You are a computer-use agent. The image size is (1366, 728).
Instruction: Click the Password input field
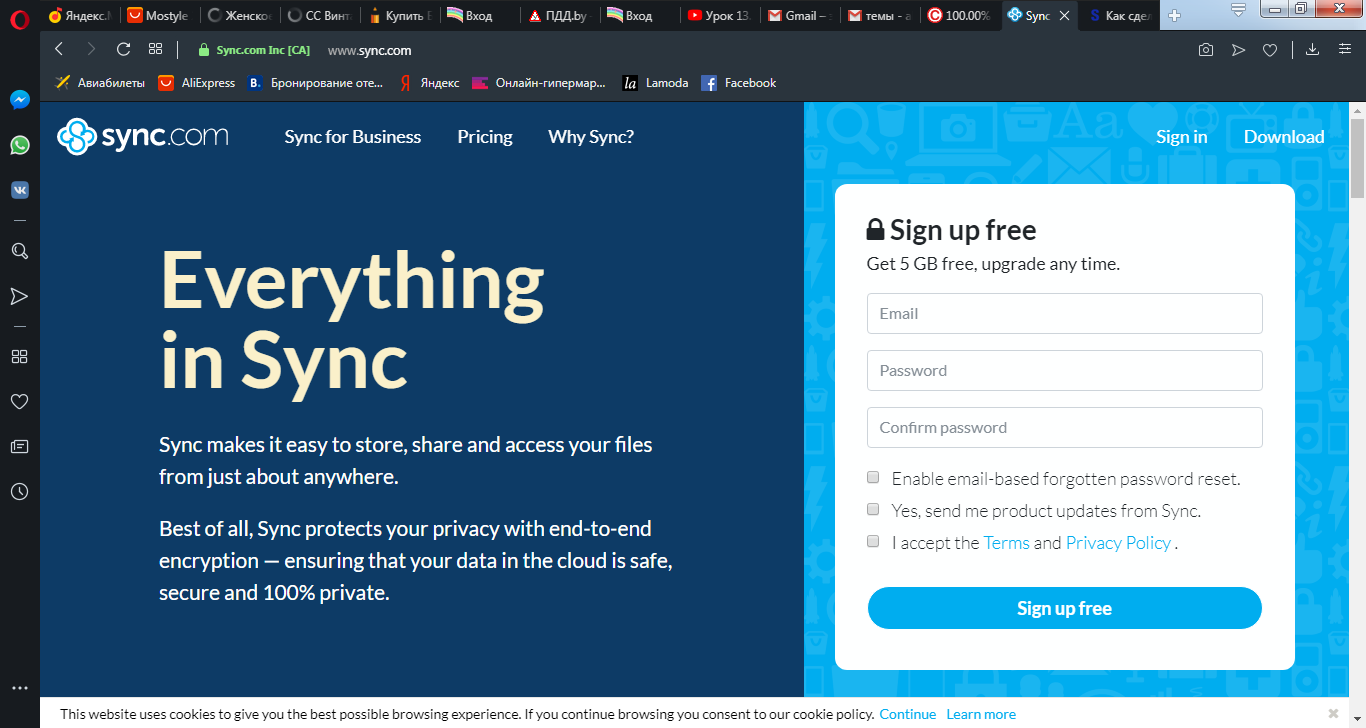pos(1065,370)
